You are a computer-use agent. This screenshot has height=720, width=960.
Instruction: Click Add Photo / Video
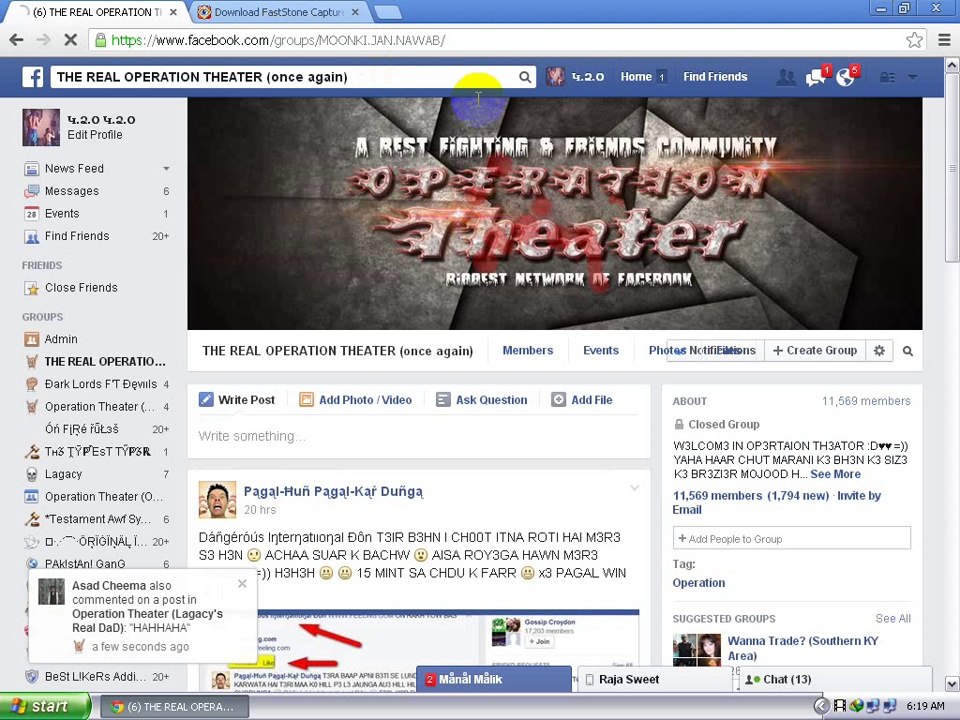coord(356,400)
